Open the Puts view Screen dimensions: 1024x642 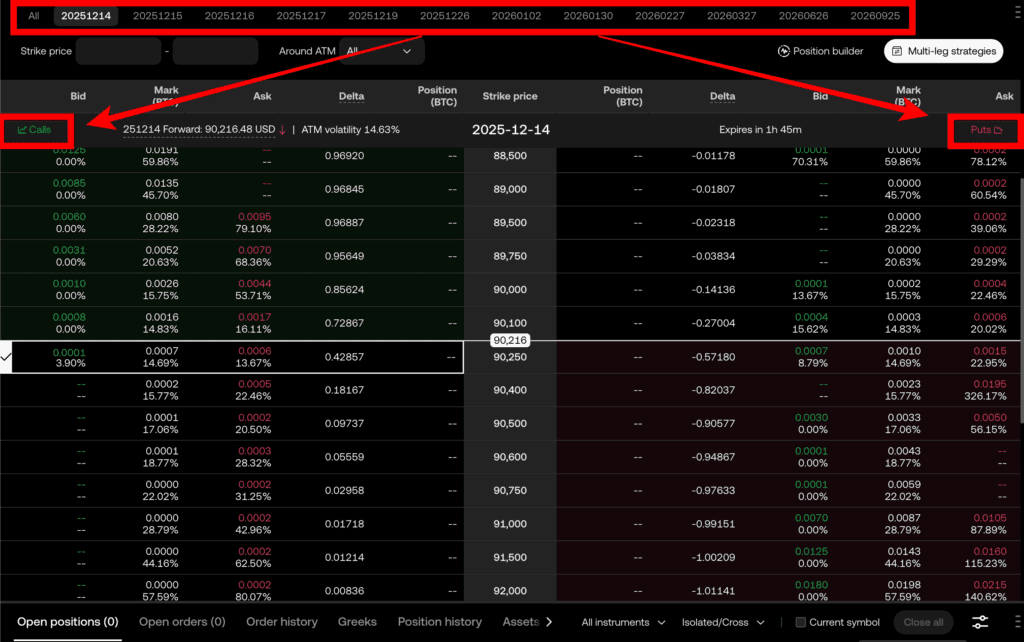(984, 130)
